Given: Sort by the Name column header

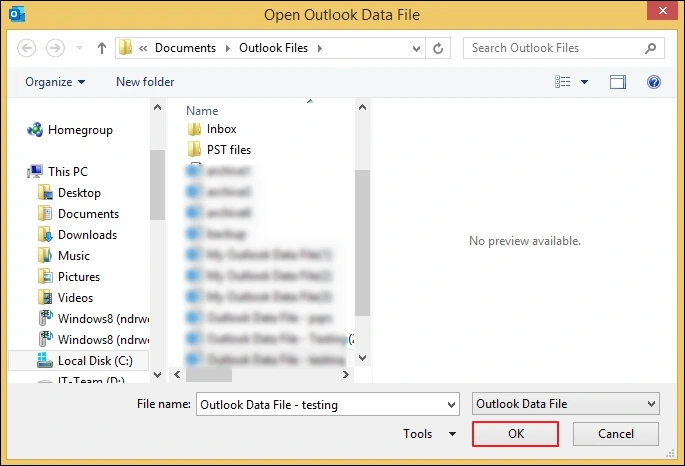Looking at the screenshot, I should [x=202, y=111].
